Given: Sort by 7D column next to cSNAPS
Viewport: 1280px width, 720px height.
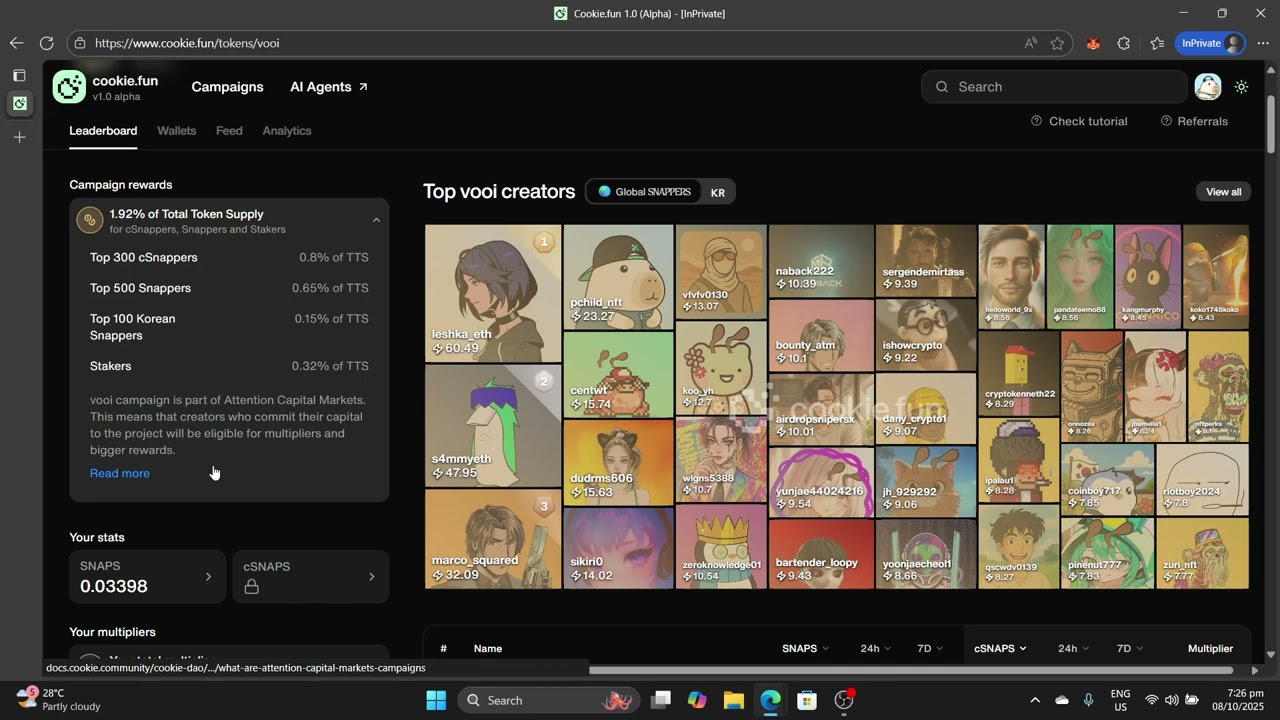Looking at the screenshot, I should click(x=1130, y=648).
